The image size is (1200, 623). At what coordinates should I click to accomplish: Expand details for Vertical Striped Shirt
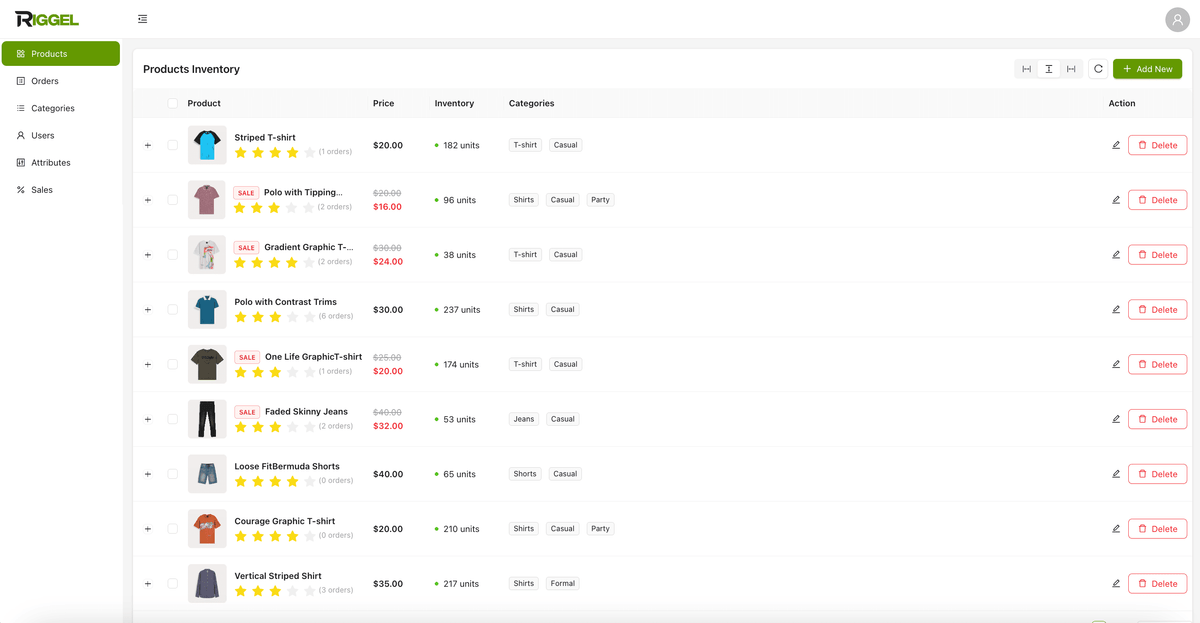click(x=147, y=583)
